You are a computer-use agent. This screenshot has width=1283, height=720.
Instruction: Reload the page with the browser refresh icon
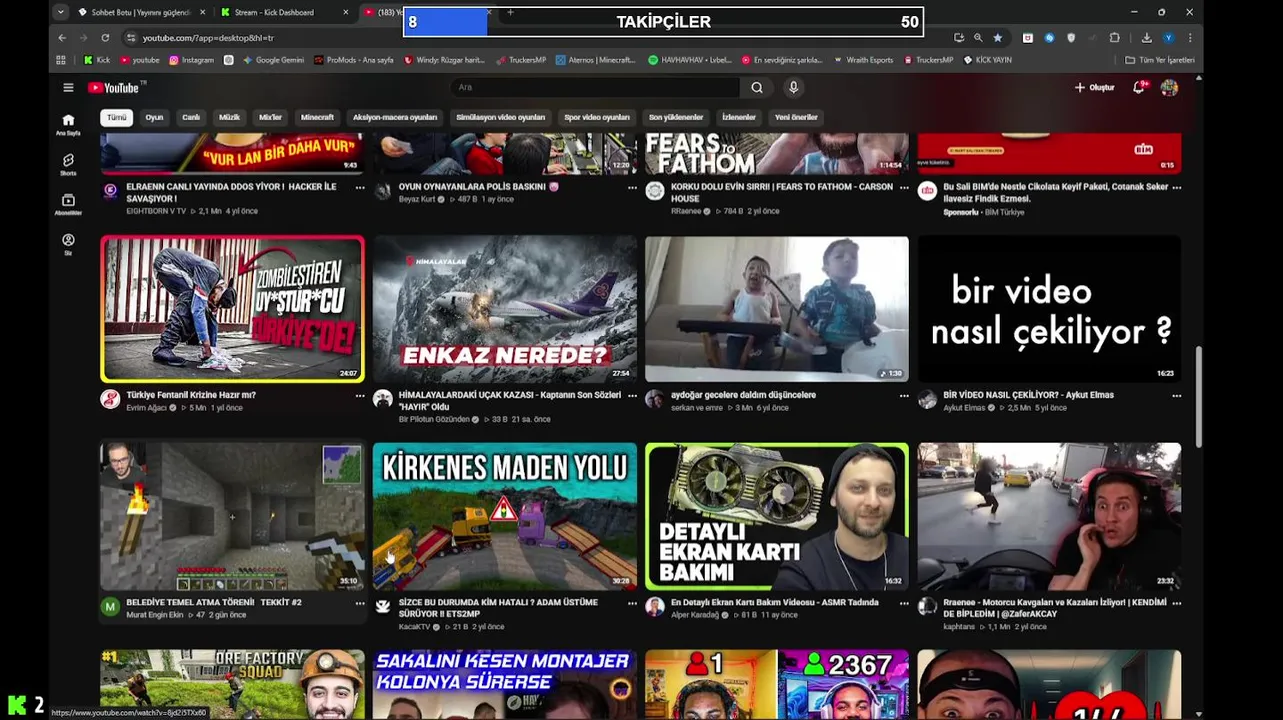pyautogui.click(x=105, y=38)
